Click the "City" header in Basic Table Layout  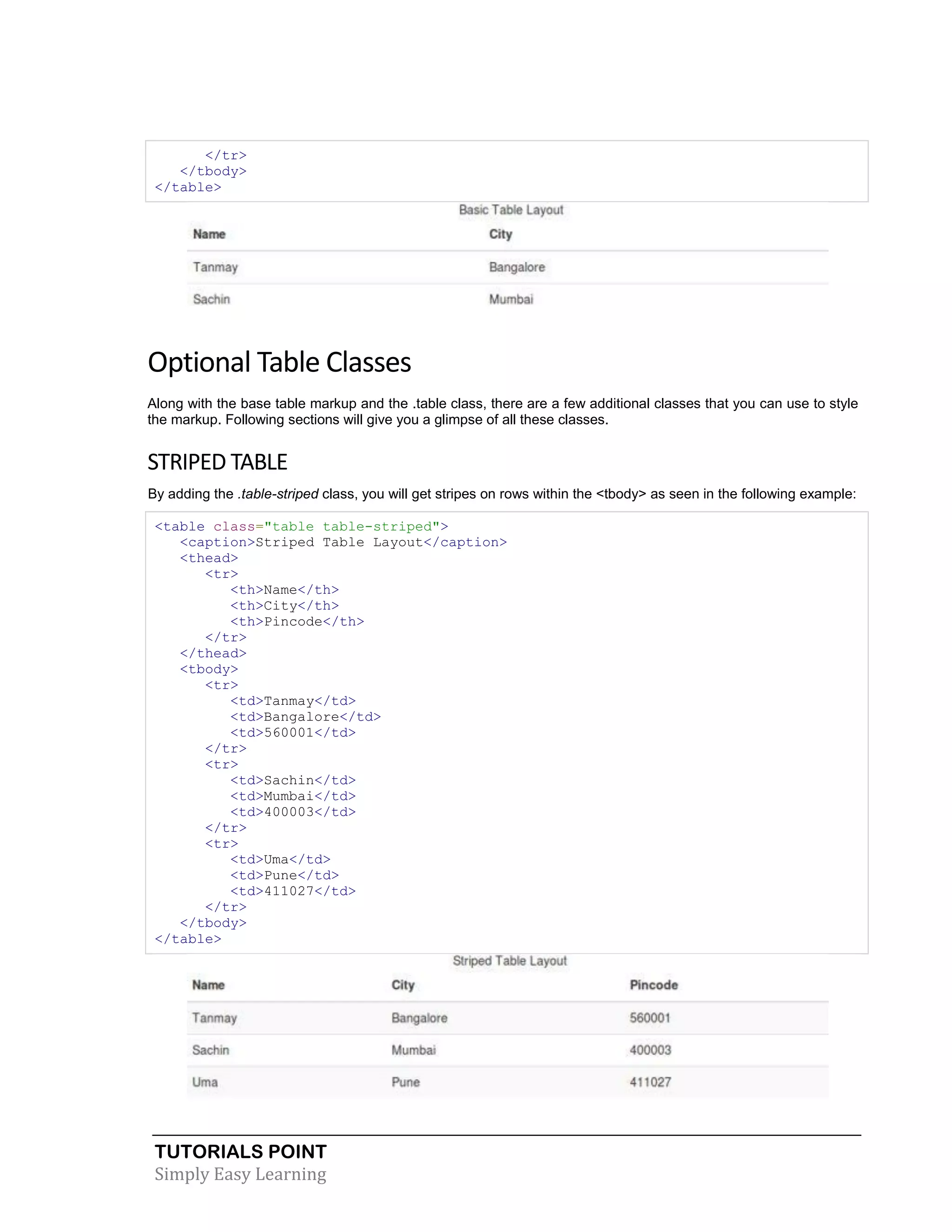pos(500,234)
